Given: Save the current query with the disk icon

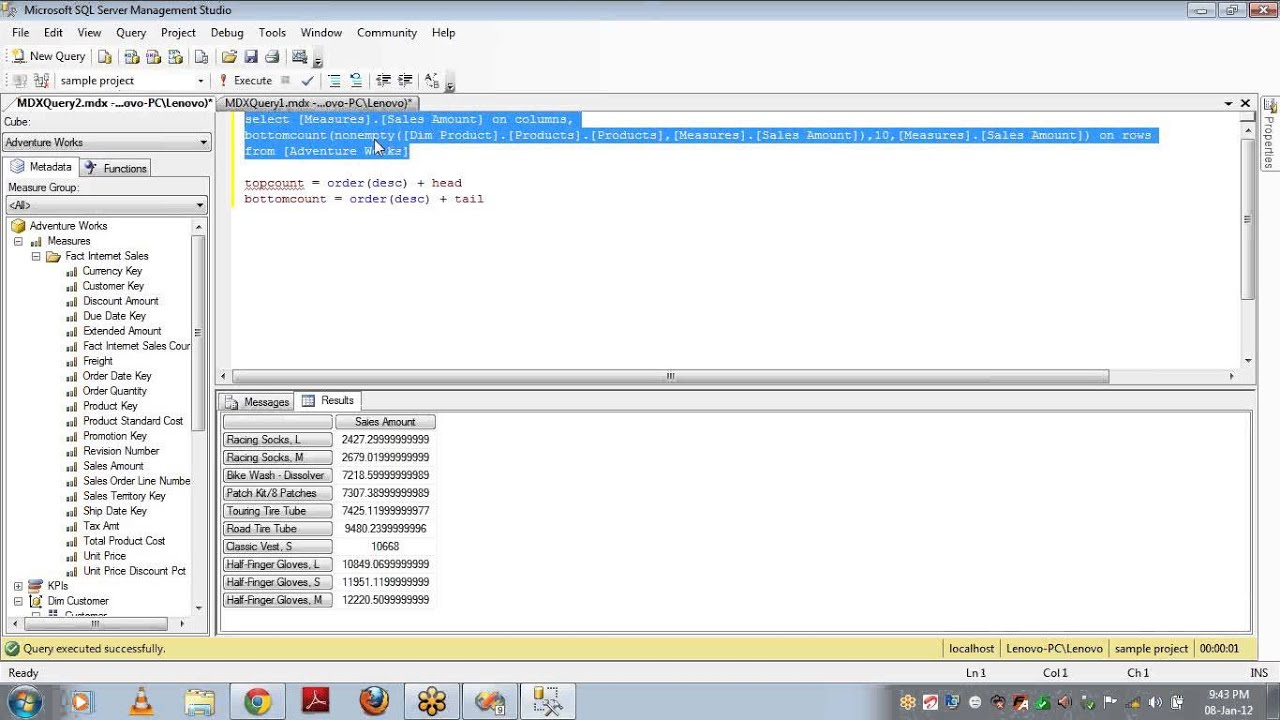Looking at the screenshot, I should point(251,57).
